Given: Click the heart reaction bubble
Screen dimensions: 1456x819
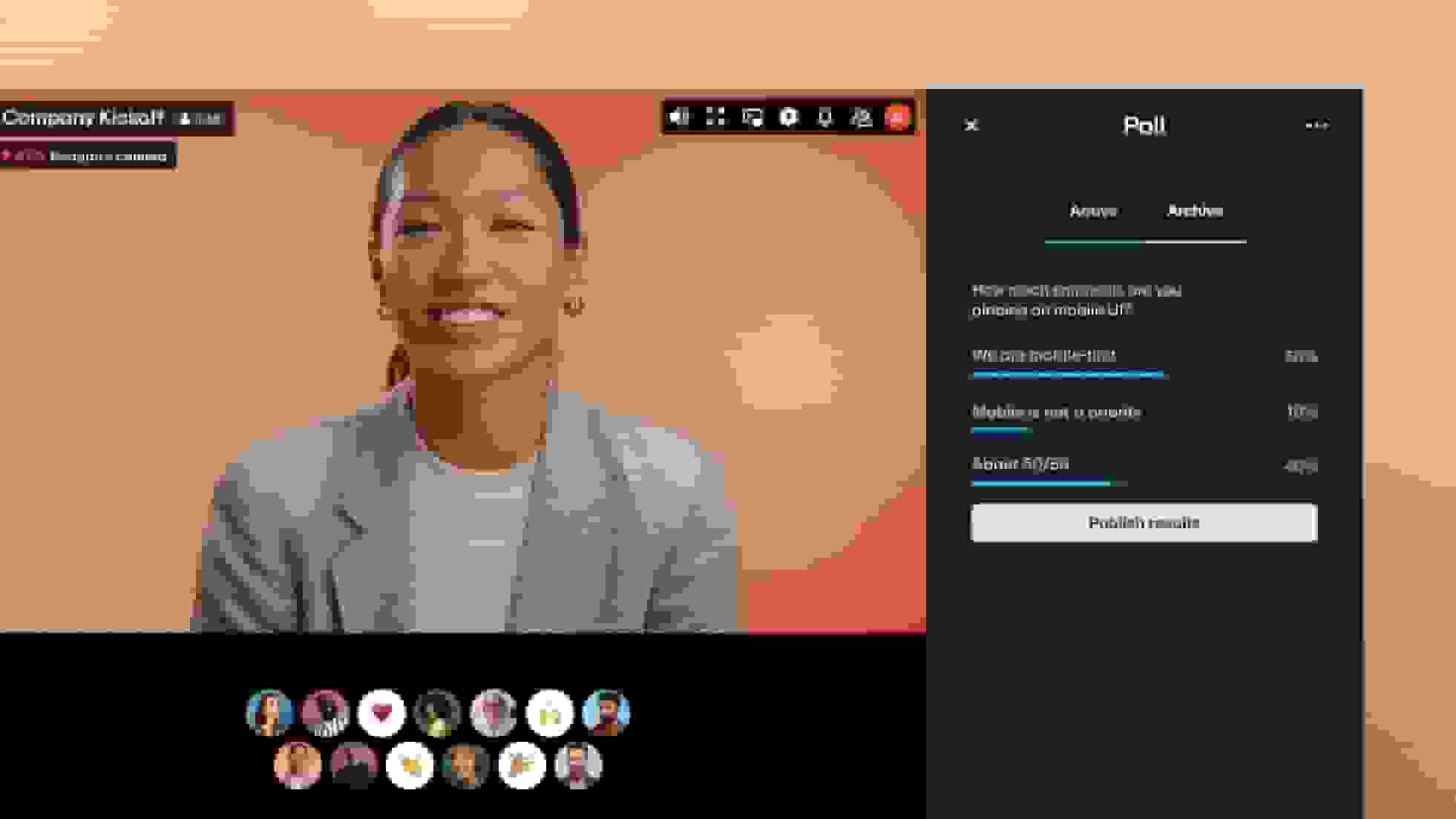Looking at the screenshot, I should pos(381,713).
